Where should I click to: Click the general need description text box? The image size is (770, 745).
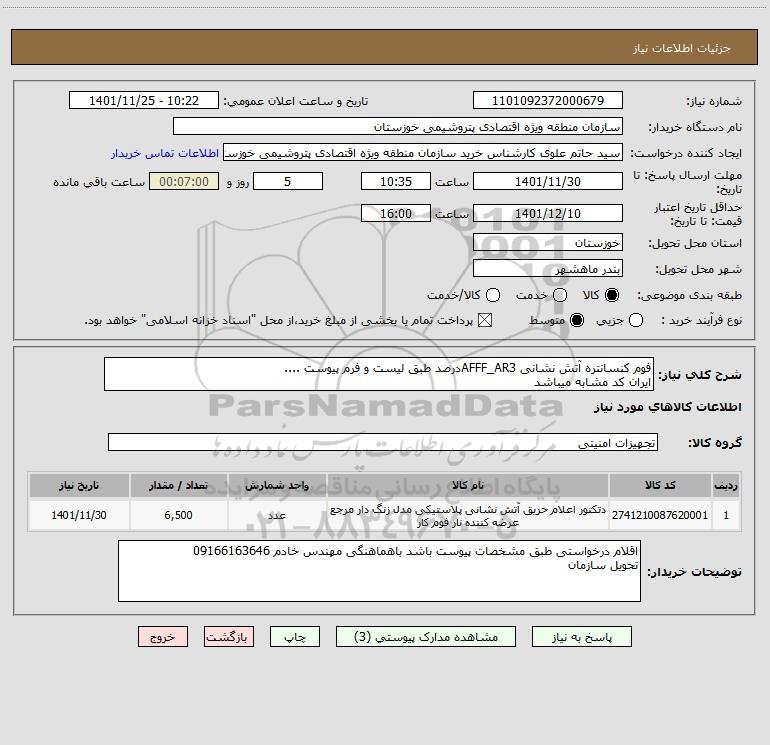379,375
